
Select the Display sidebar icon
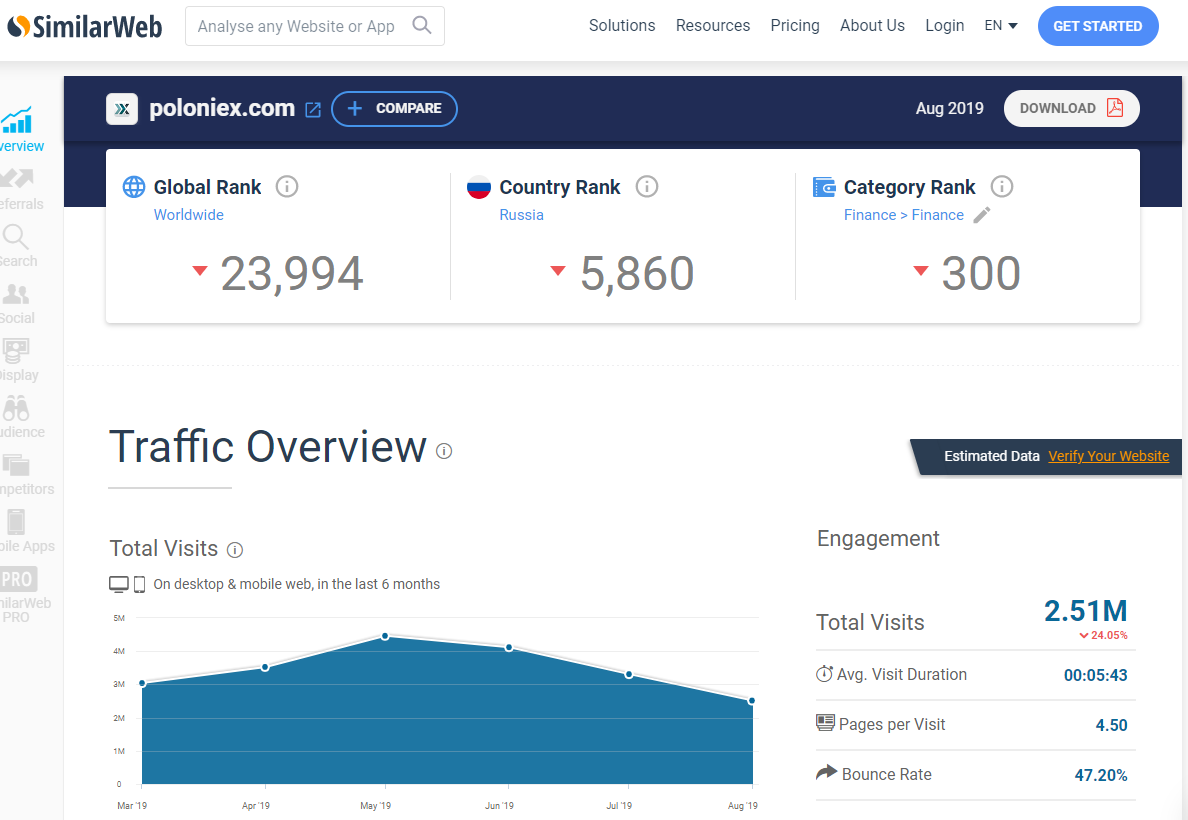(16, 350)
